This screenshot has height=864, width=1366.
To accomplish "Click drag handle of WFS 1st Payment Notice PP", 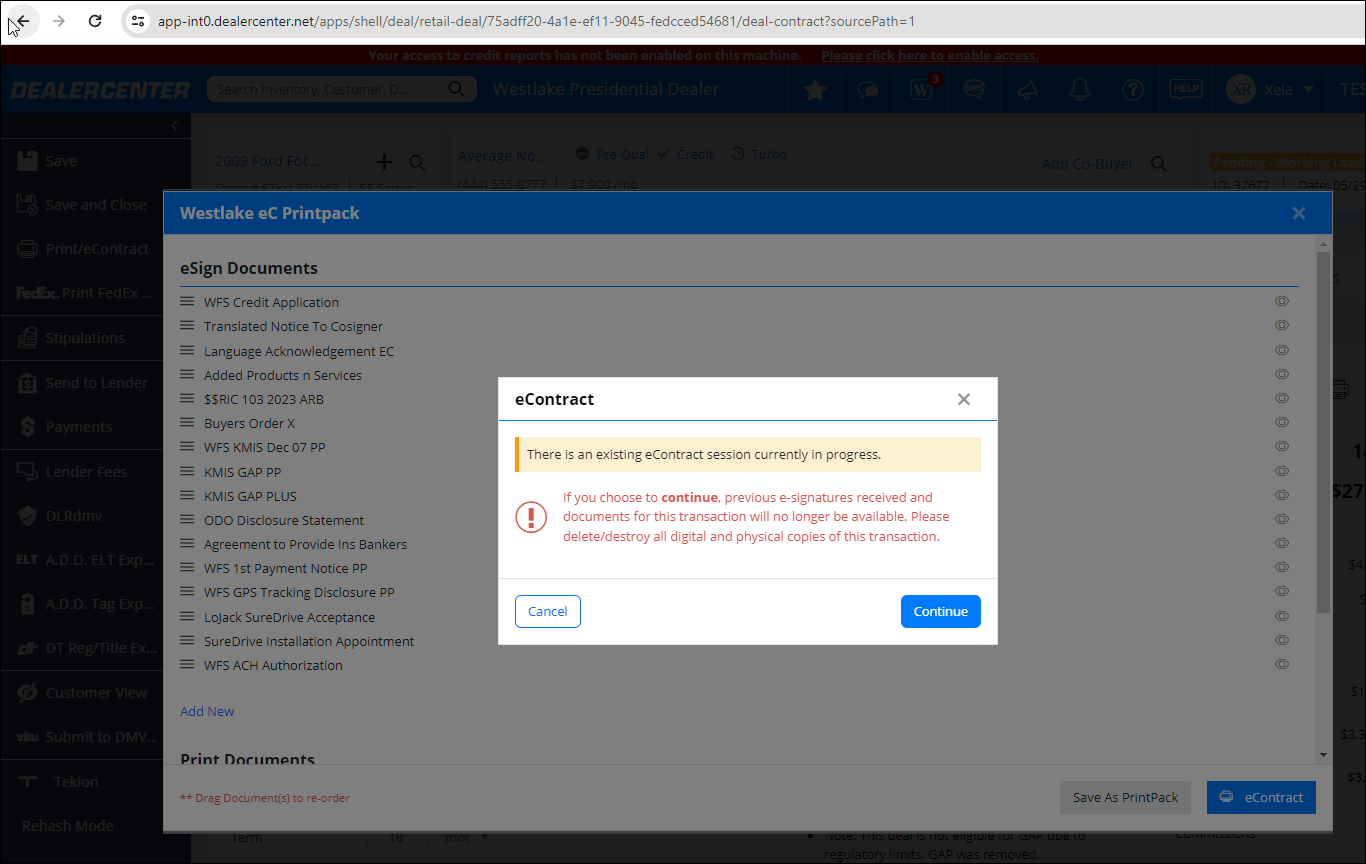I will (x=186, y=567).
